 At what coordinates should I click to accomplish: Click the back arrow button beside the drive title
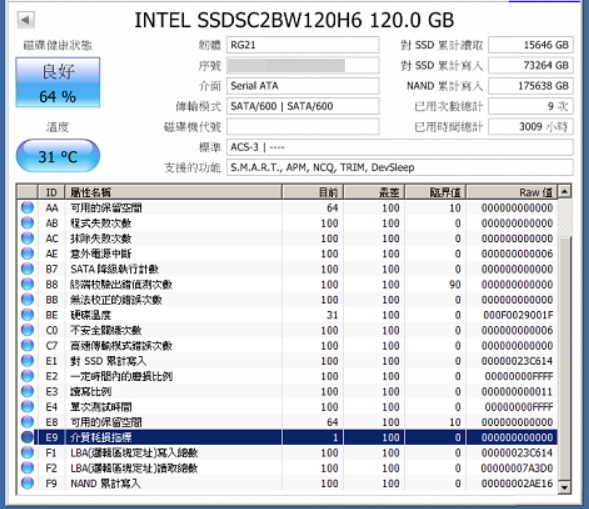click(x=26, y=20)
